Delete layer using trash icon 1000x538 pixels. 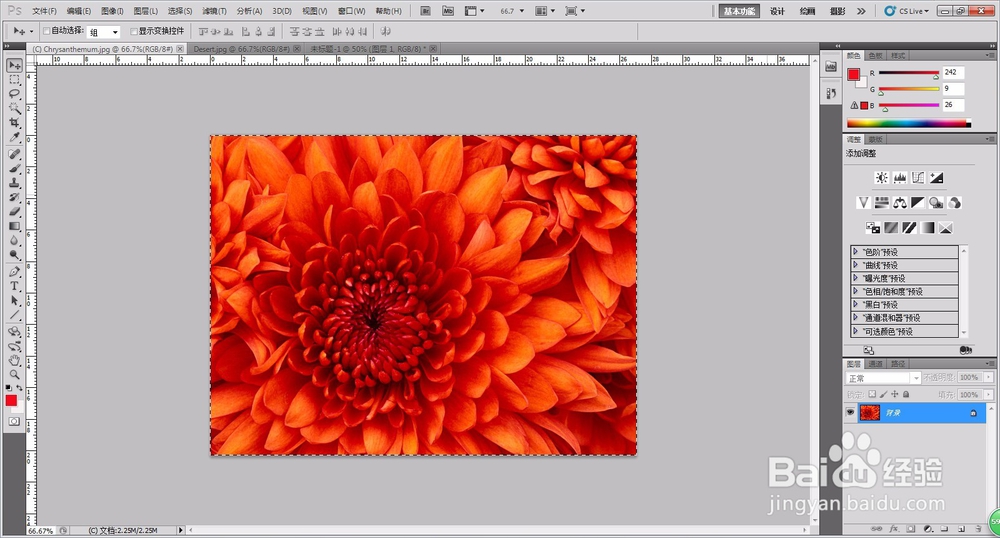[x=978, y=529]
